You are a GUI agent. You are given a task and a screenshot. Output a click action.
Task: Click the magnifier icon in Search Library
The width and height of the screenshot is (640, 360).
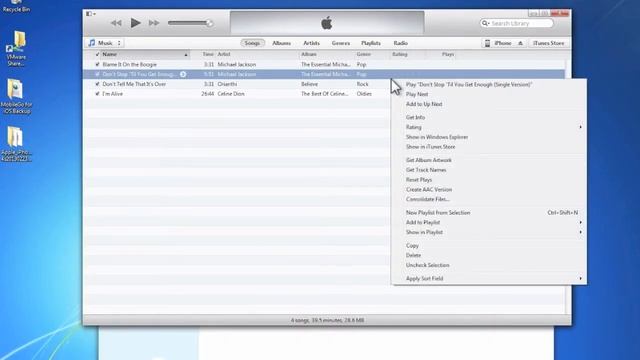(x=485, y=23)
